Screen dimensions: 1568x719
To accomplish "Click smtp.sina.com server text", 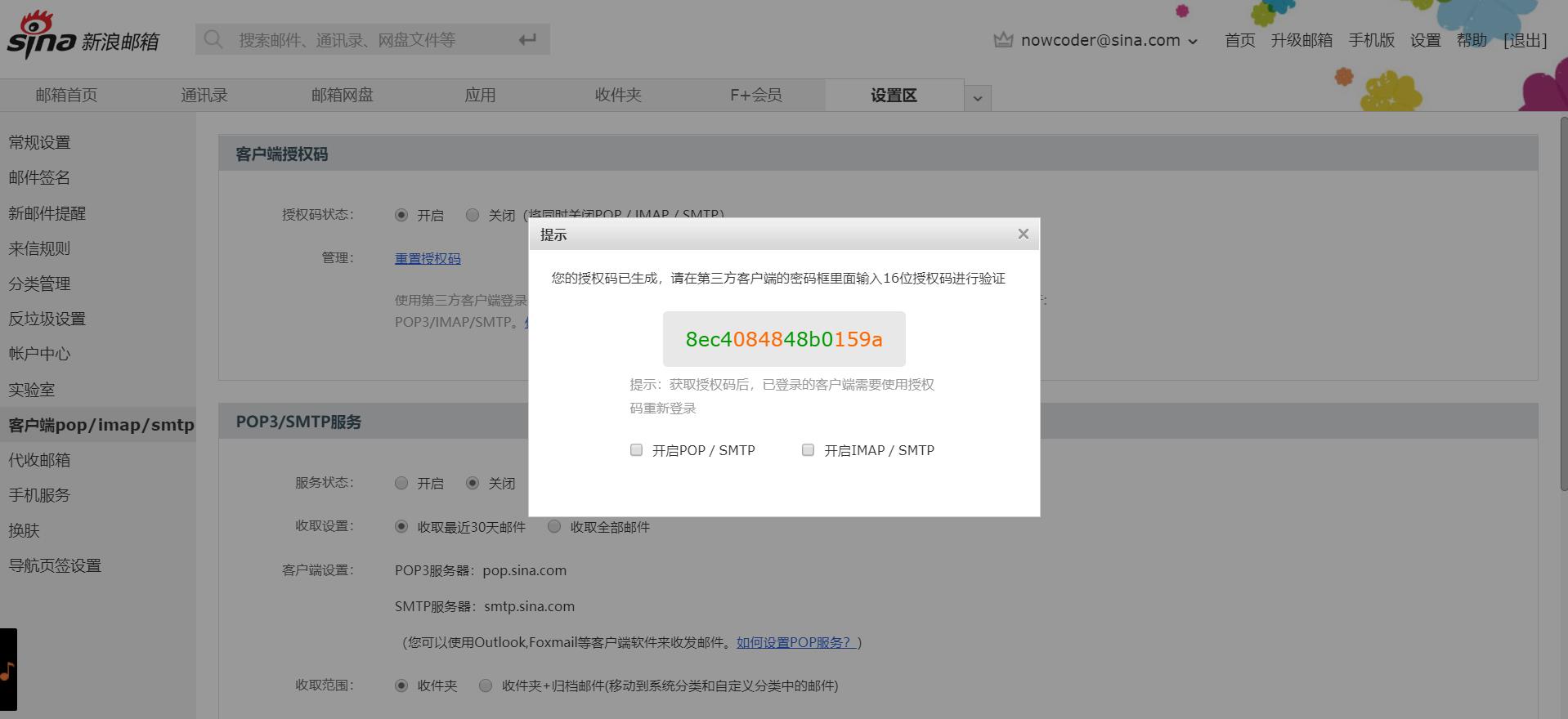I will tap(529, 606).
